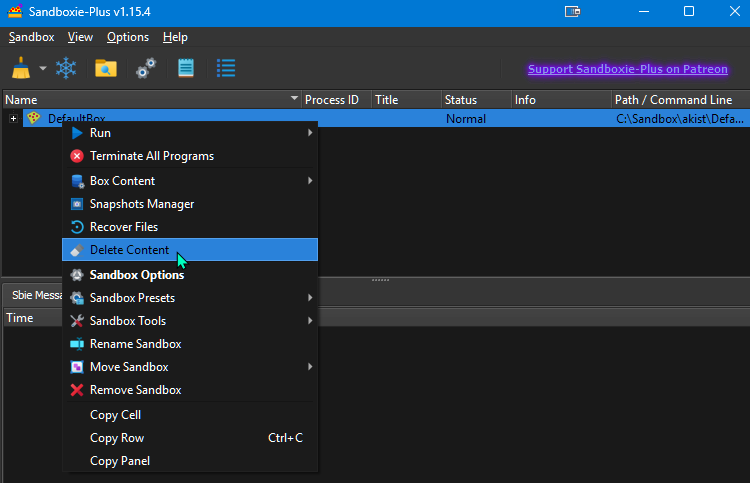
Task: Click the always-on-top window icon in title bar
Action: click(x=573, y=11)
